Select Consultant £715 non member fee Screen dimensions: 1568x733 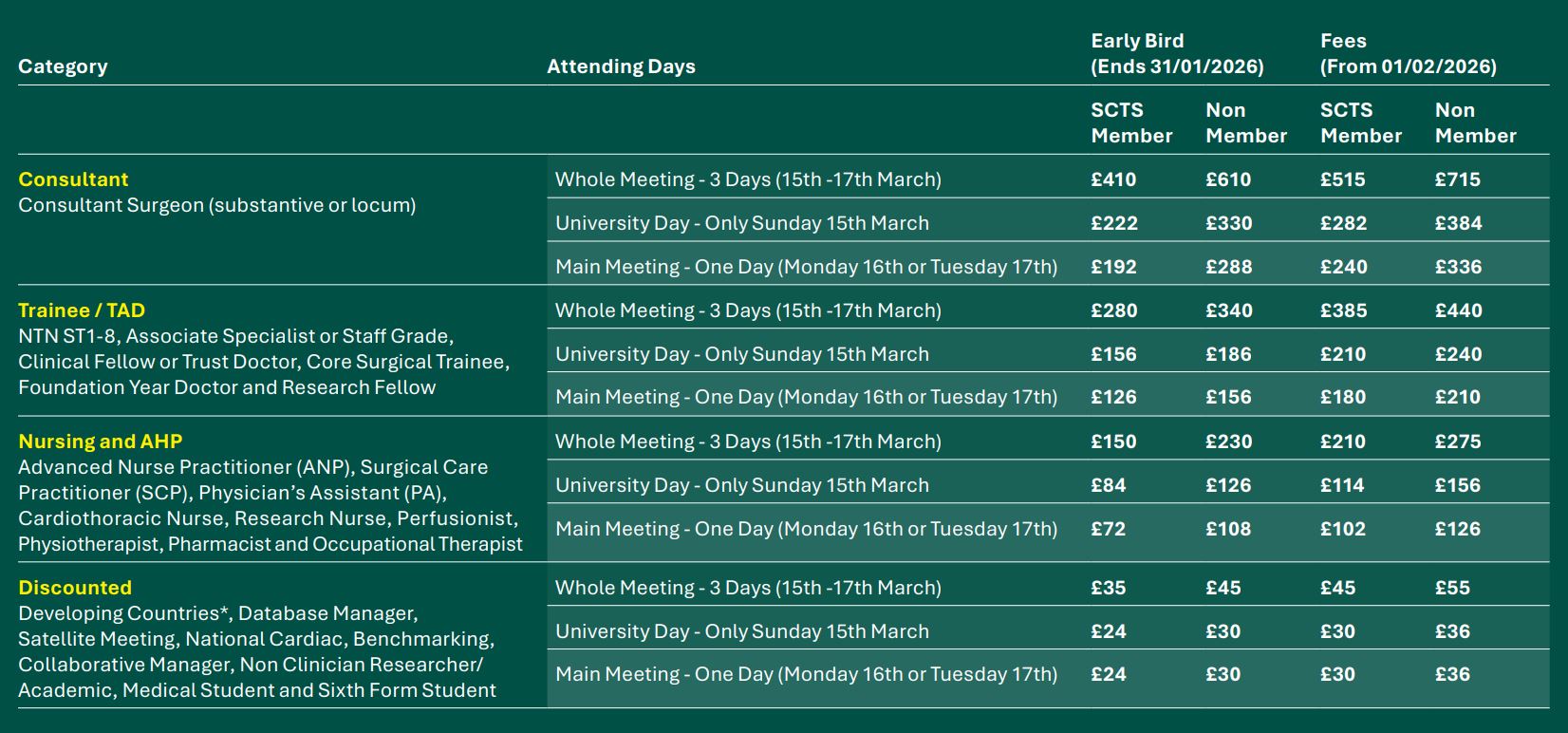[1457, 179]
